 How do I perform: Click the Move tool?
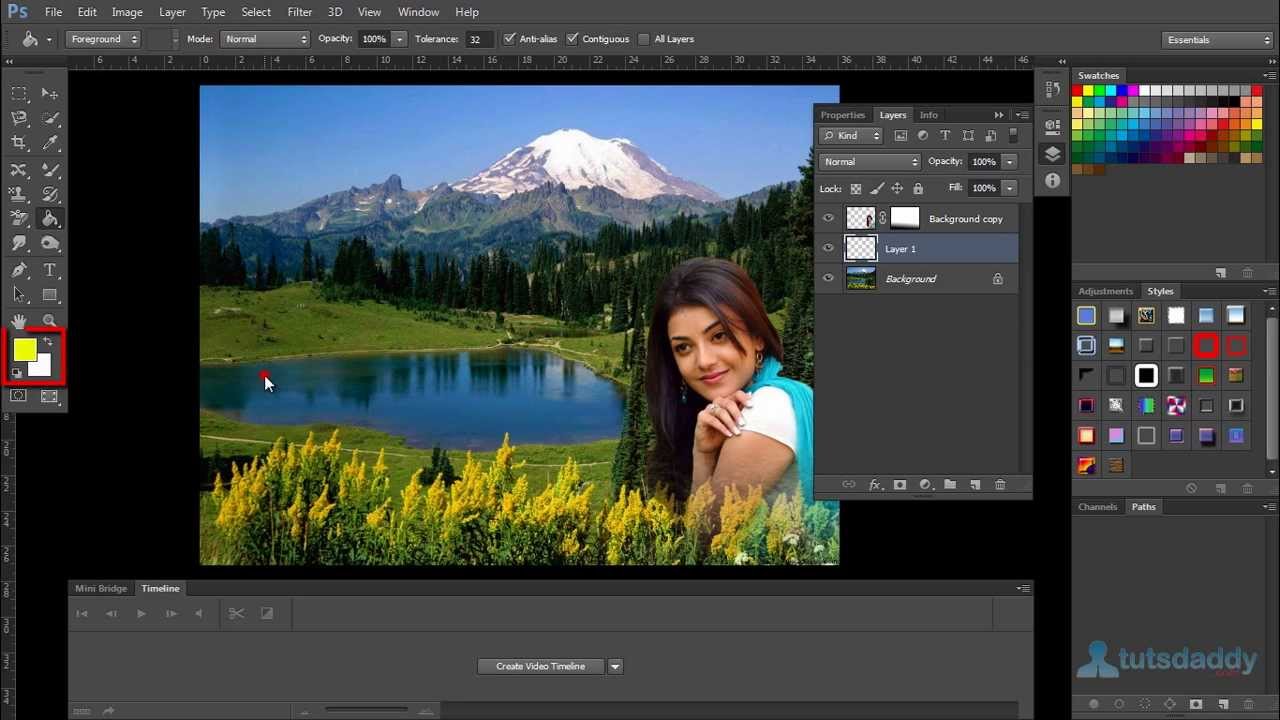[x=50, y=93]
